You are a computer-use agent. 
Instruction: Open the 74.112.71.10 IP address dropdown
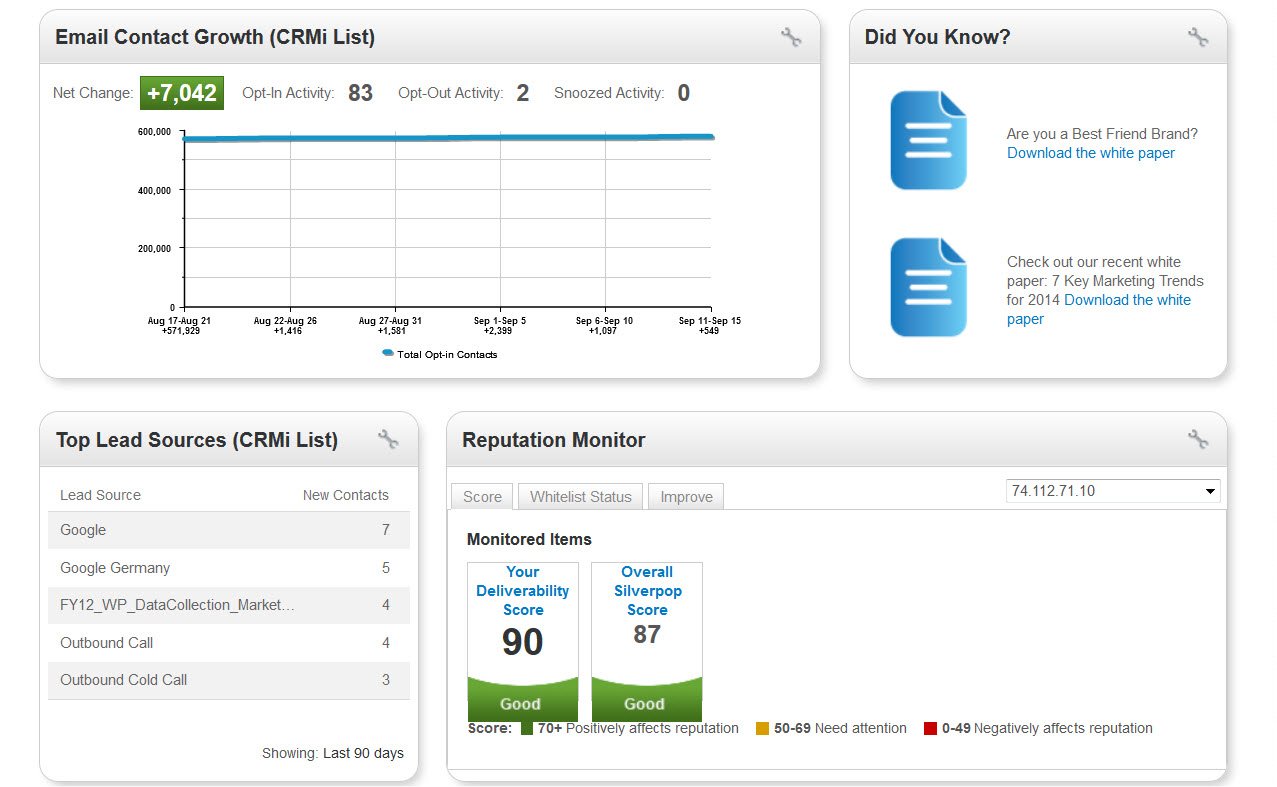point(1113,491)
